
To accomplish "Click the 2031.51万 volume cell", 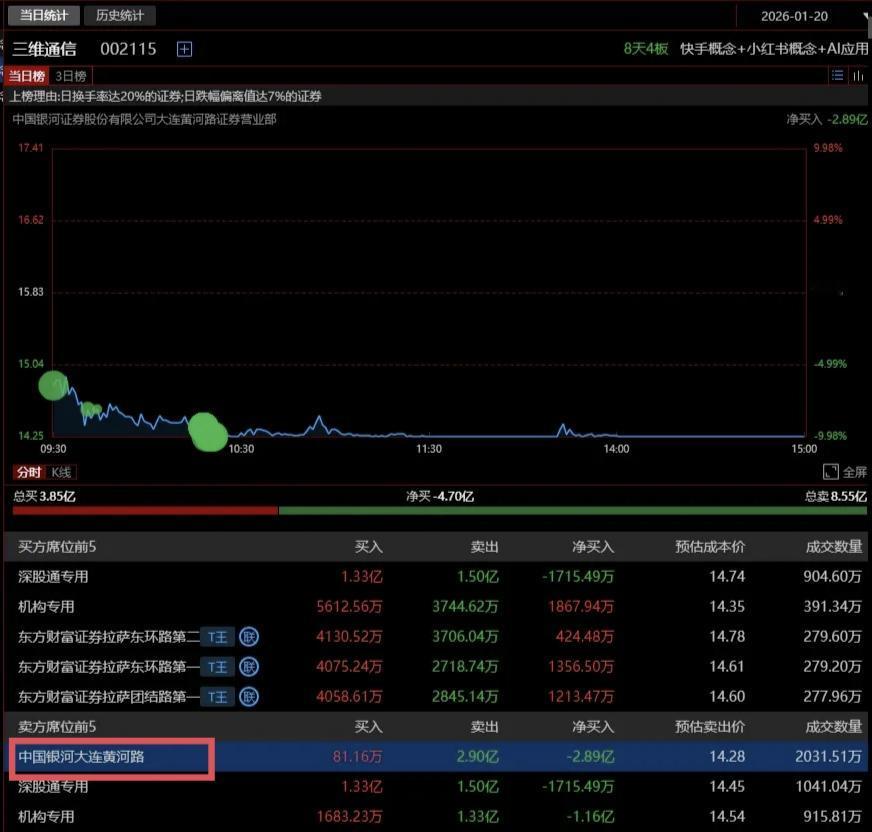I will point(829,756).
